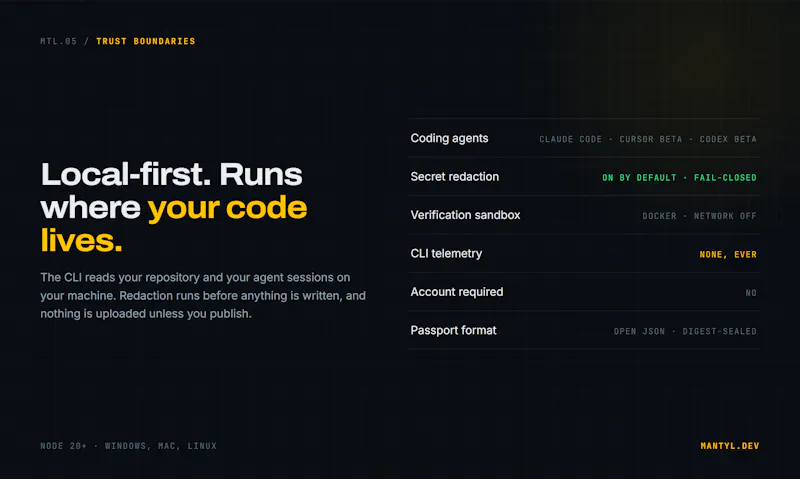Click the paragraph starting 'The CLI reads your repository'
800x479 pixels.
click(x=203, y=295)
